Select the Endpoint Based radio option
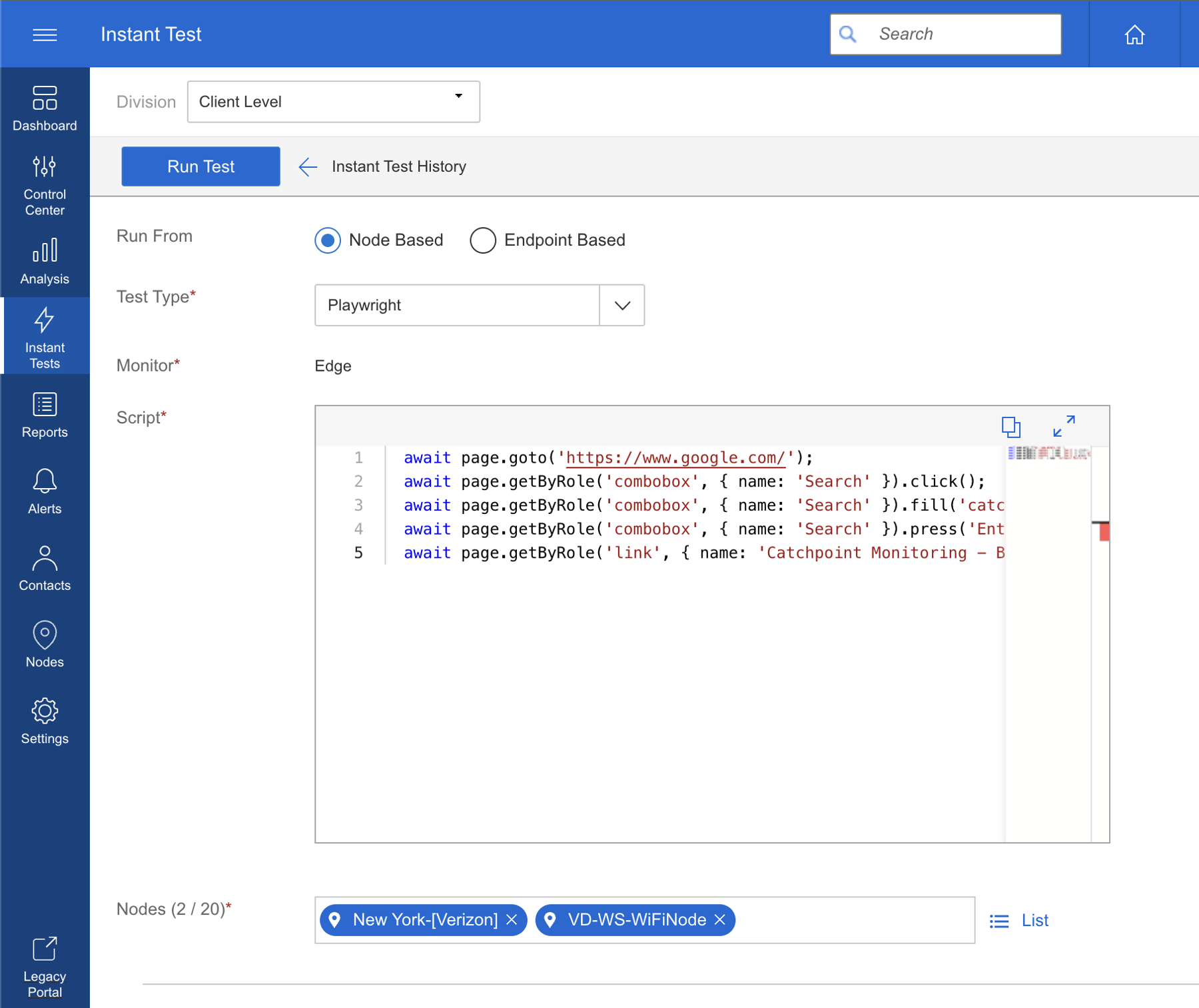Image resolution: width=1199 pixels, height=1008 pixels. tap(483, 240)
